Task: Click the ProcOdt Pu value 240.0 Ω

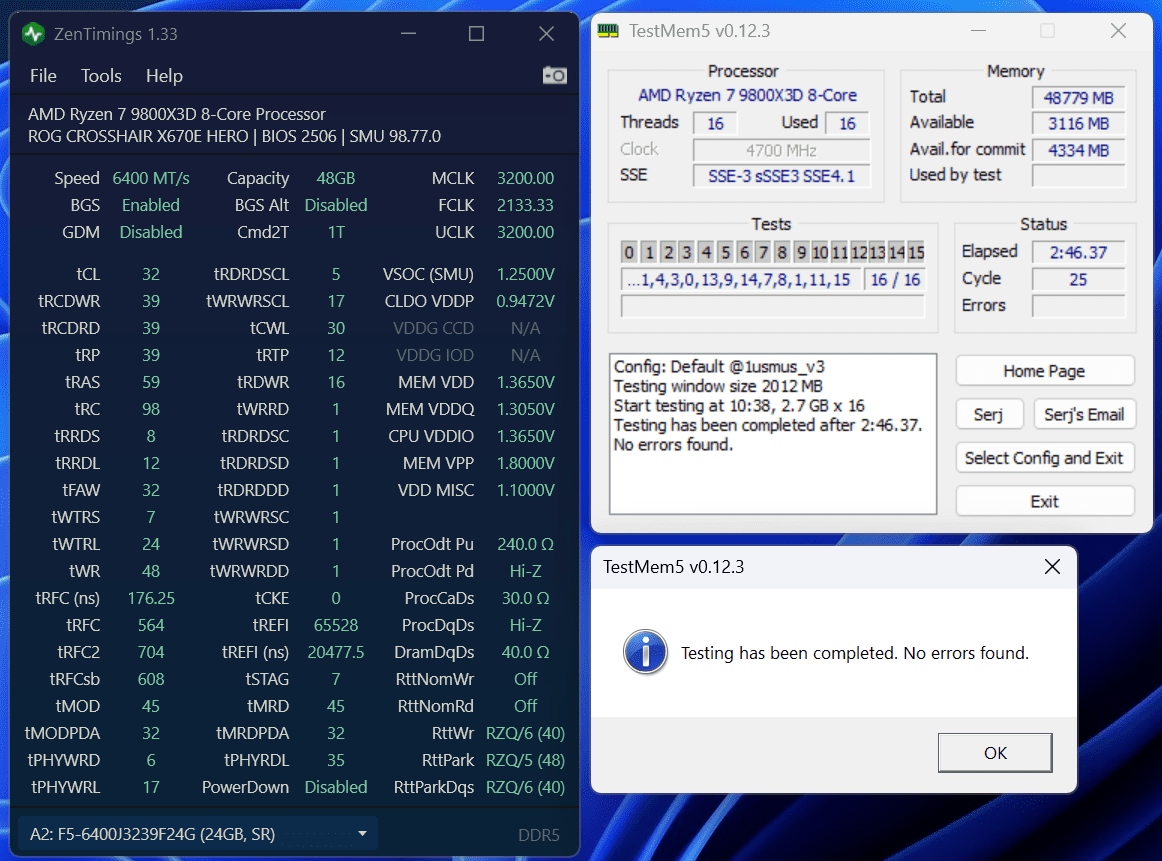Action: click(525, 544)
